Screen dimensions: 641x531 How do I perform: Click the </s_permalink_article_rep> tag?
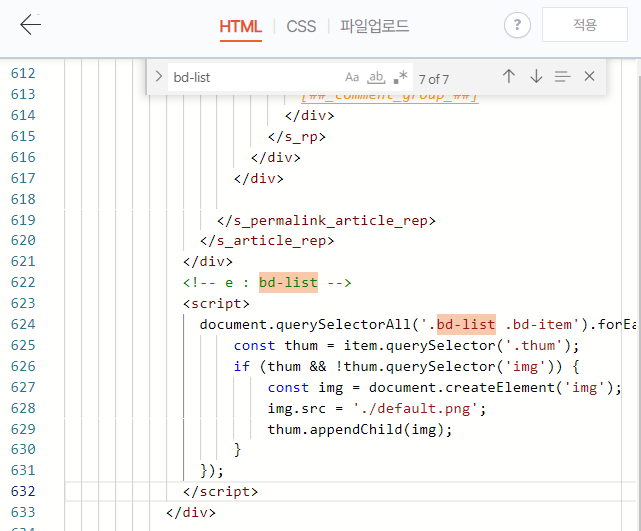(x=326, y=221)
